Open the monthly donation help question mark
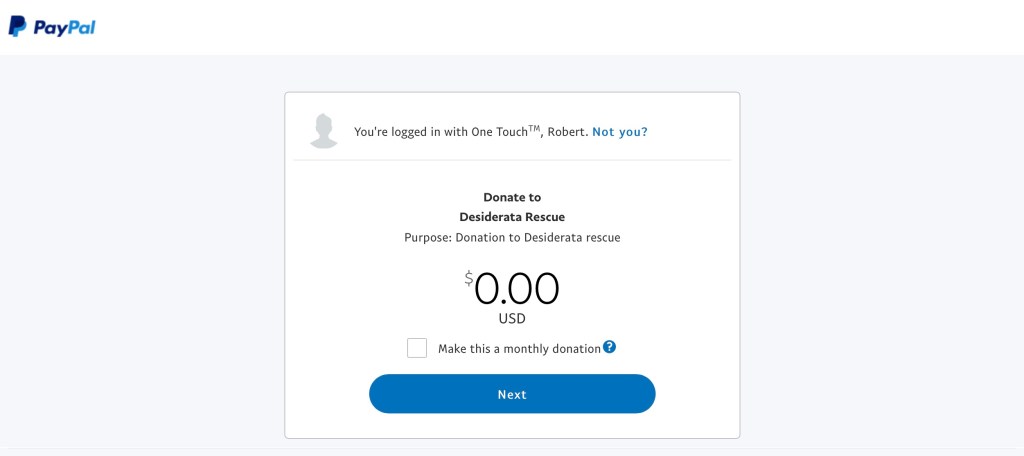Screen dimensions: 1024x456 (609, 347)
